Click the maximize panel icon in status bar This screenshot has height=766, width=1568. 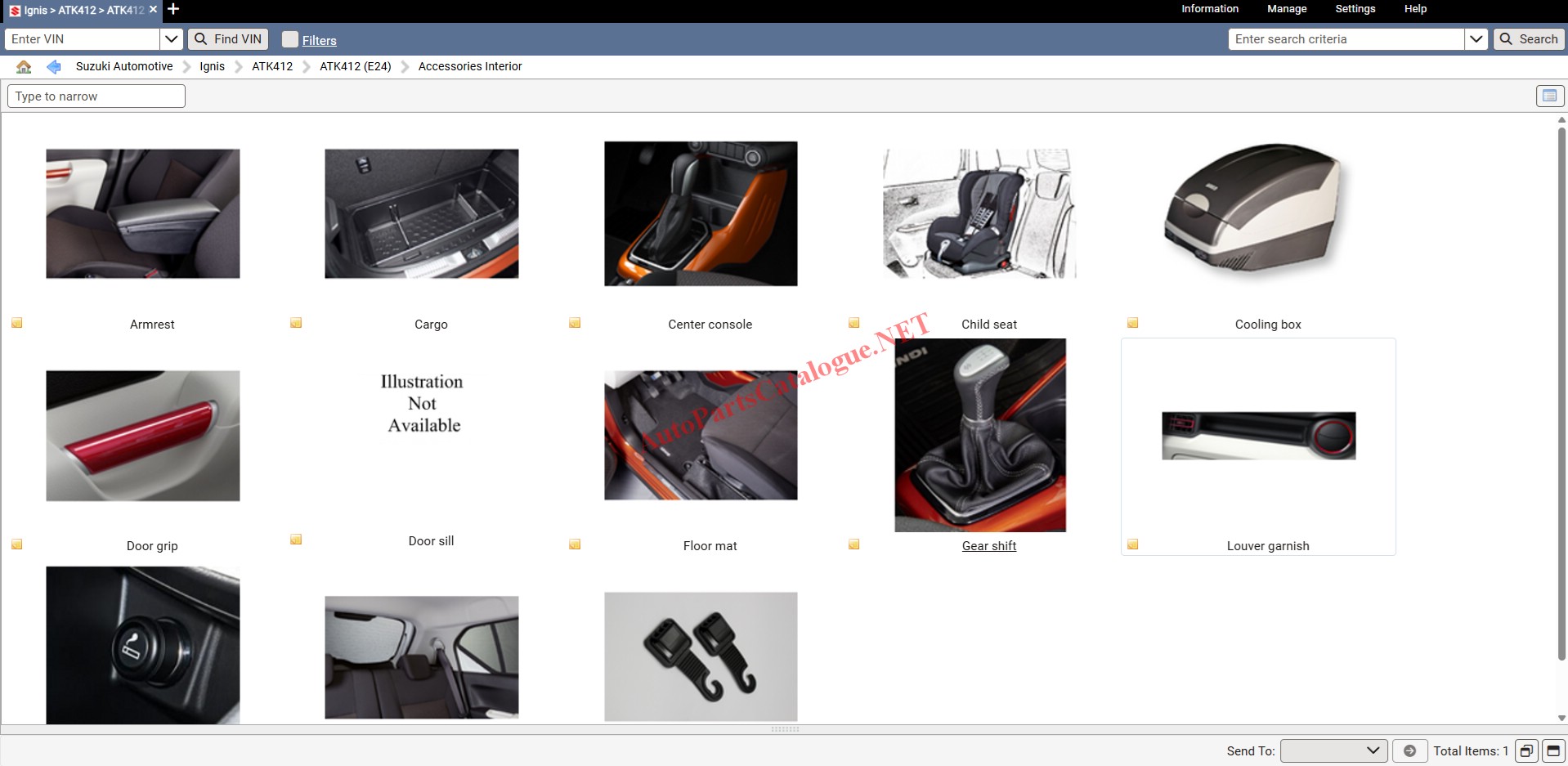pyautogui.click(x=1552, y=750)
